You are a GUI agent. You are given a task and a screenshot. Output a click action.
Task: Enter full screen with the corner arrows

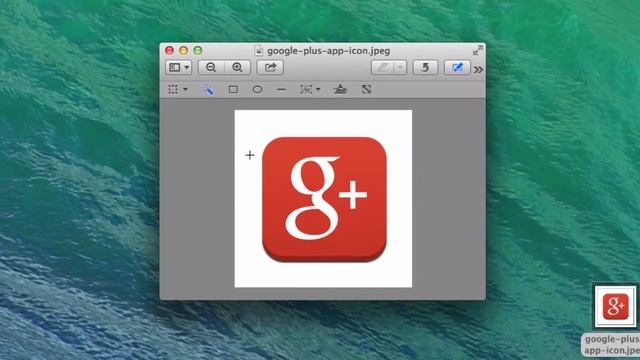click(x=477, y=51)
